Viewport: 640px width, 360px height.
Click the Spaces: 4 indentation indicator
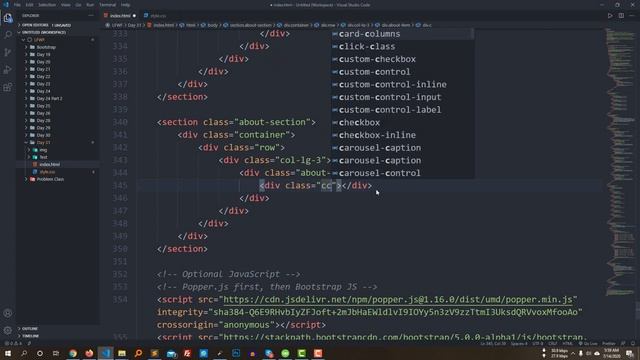519,344
